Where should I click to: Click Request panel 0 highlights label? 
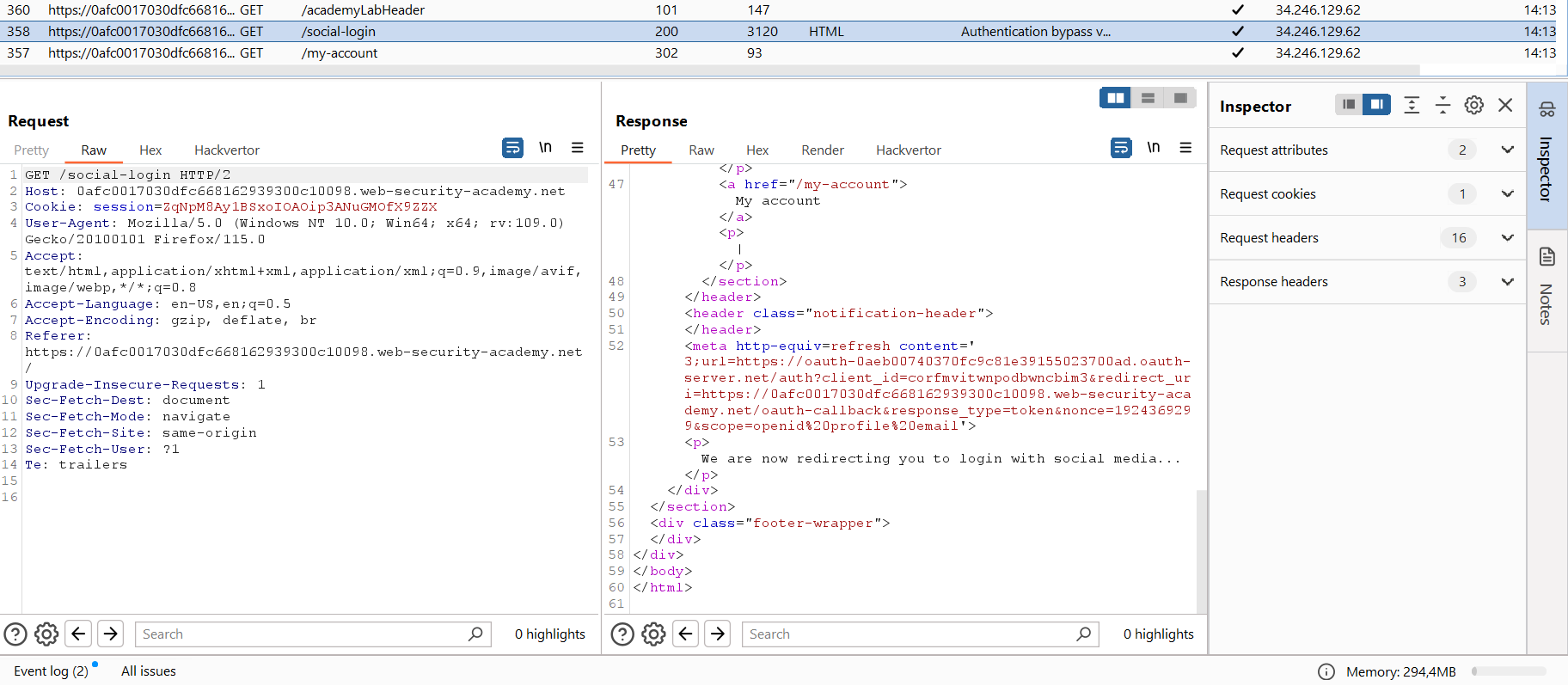coord(550,634)
